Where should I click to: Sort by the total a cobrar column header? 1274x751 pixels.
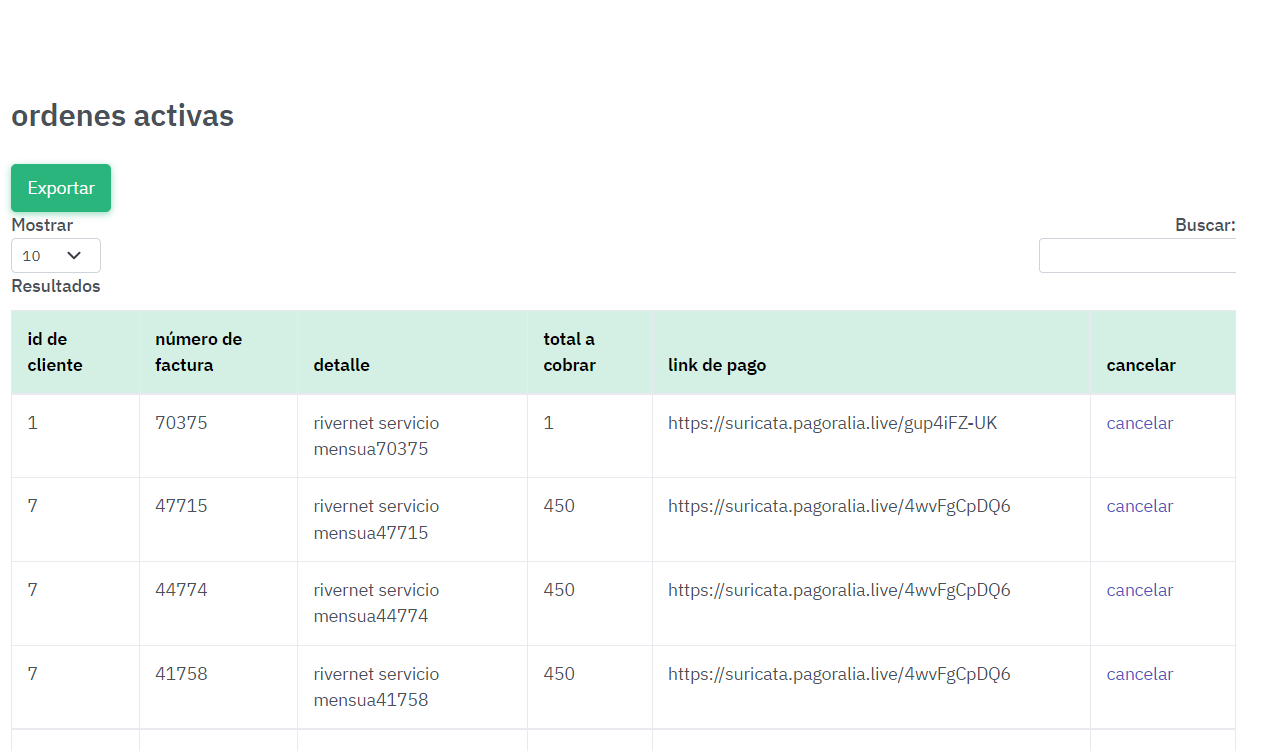point(569,352)
